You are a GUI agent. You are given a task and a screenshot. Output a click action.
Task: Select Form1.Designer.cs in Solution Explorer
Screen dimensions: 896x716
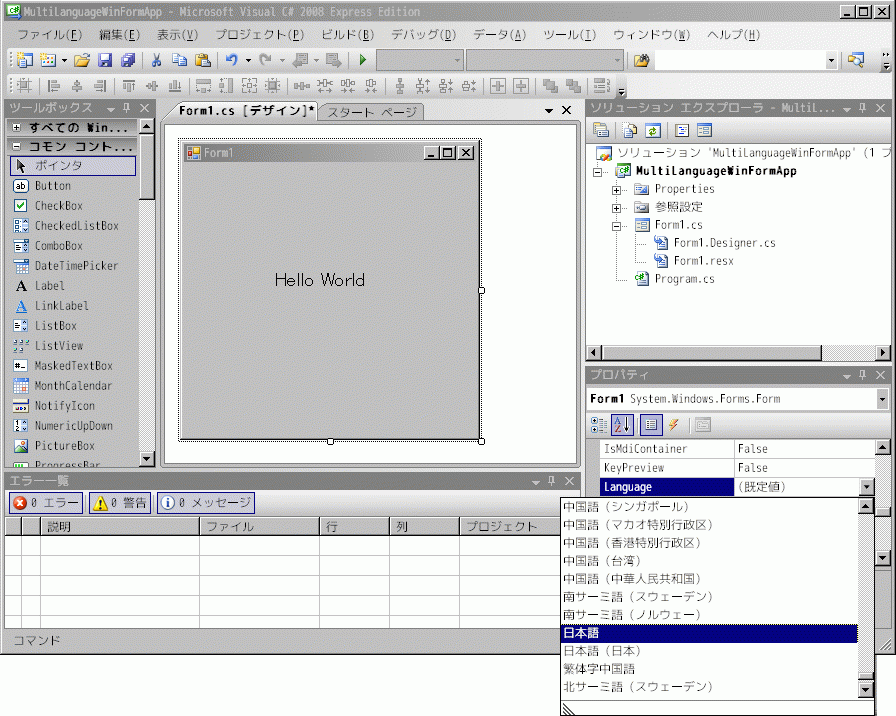(725, 243)
